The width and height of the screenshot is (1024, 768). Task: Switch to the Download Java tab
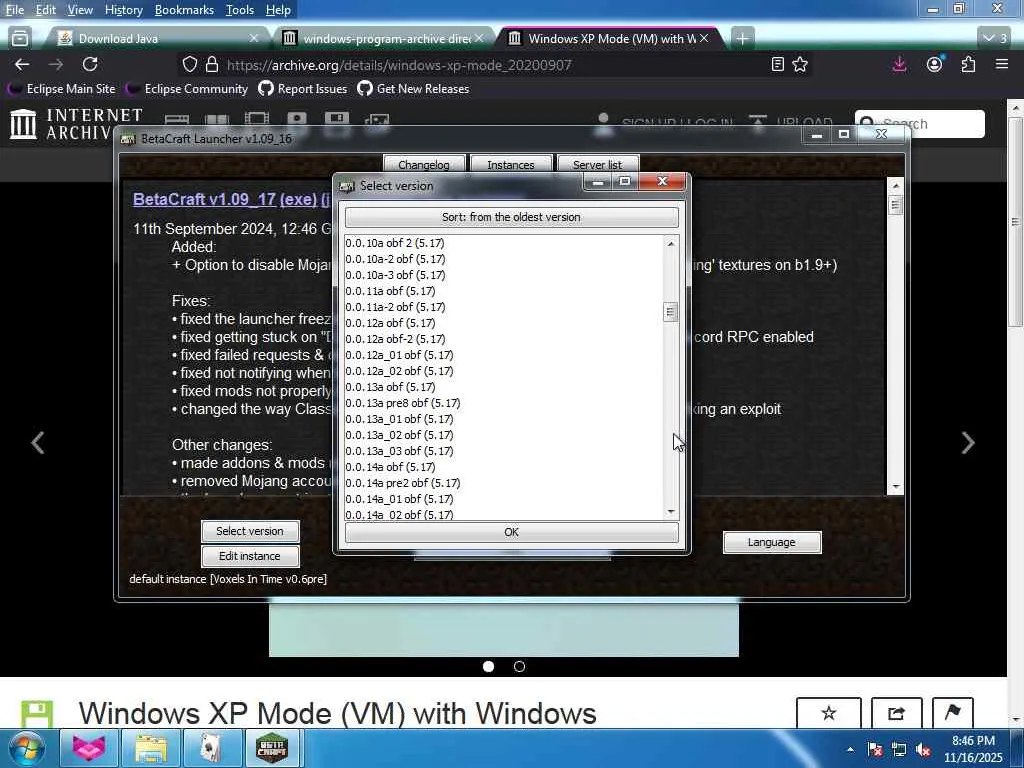pyautogui.click(x=157, y=39)
